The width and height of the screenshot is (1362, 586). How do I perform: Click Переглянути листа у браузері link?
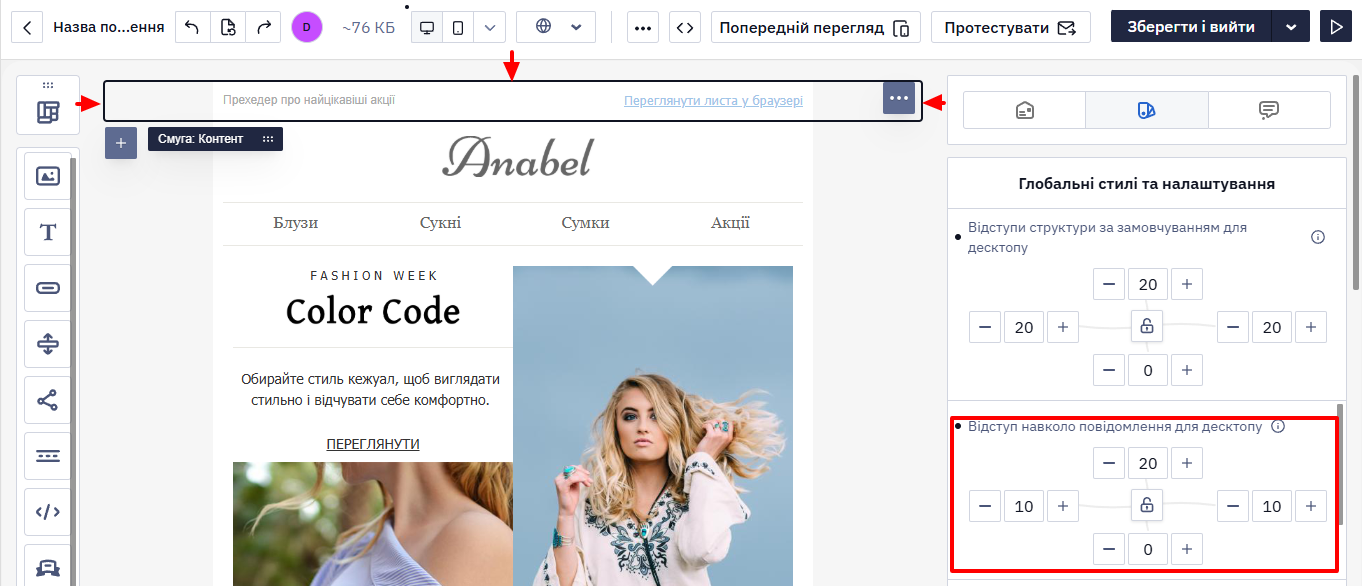point(713,100)
